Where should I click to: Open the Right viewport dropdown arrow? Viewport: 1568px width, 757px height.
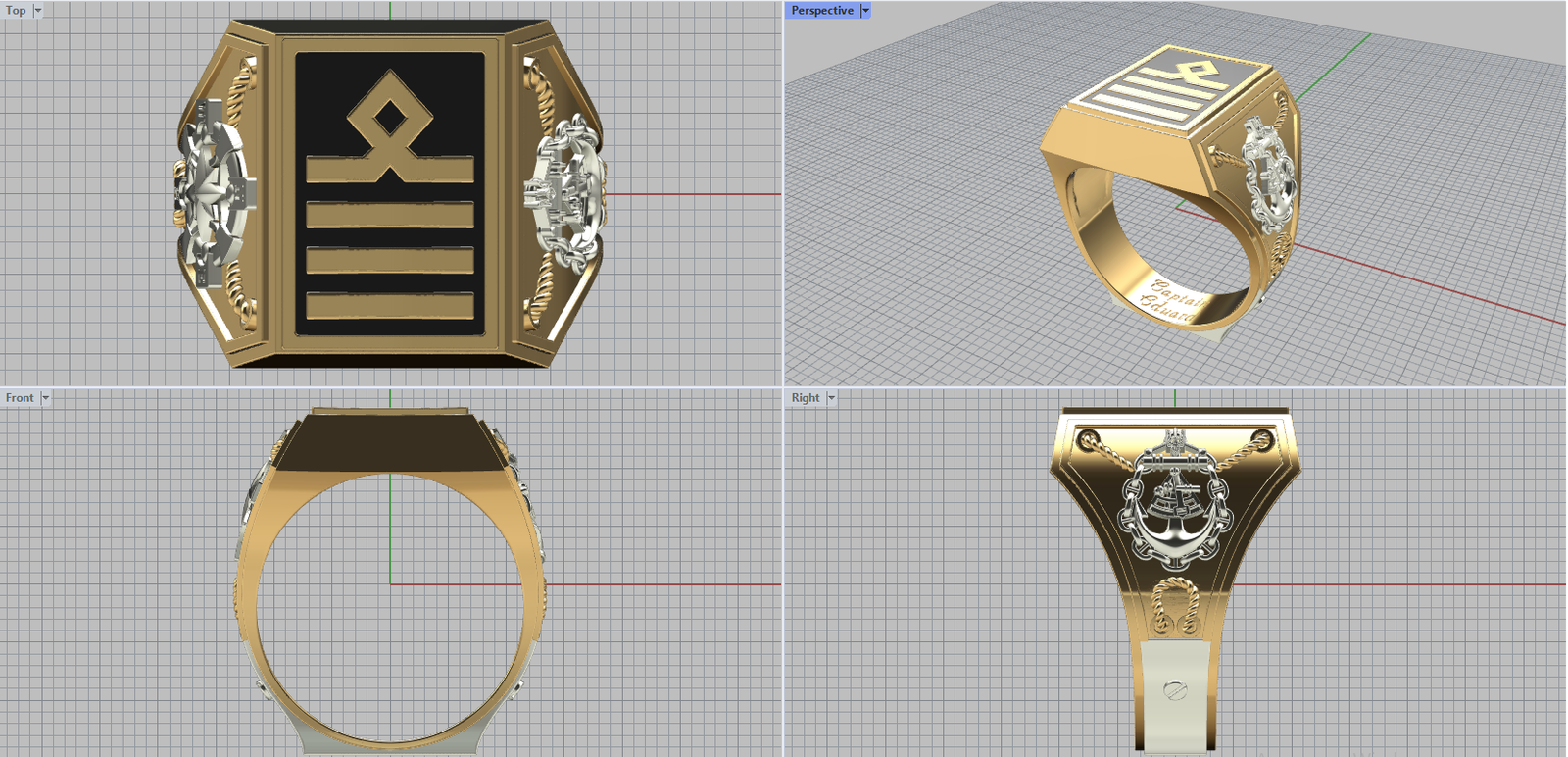coord(831,398)
